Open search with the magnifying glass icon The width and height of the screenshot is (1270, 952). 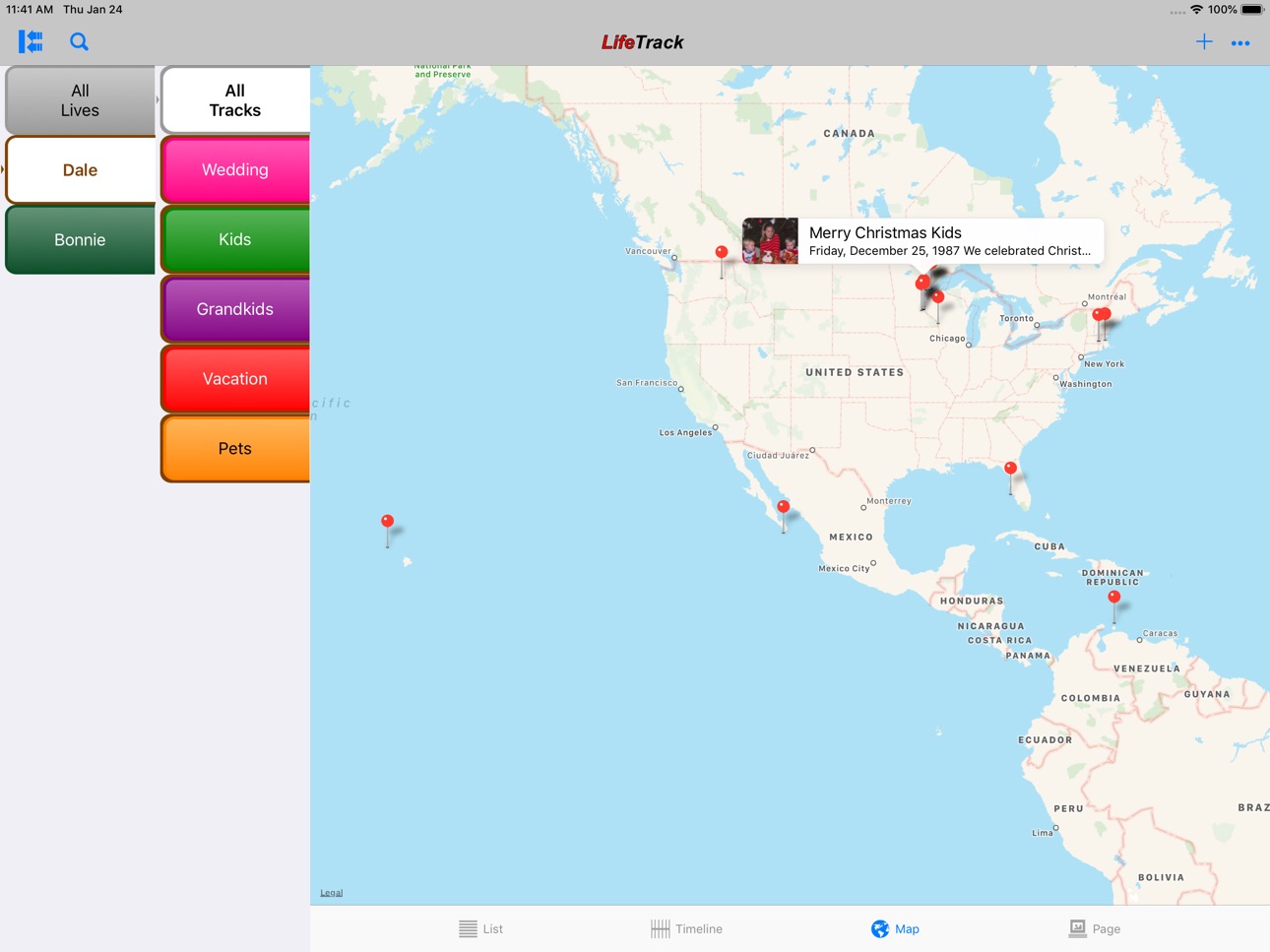79,41
